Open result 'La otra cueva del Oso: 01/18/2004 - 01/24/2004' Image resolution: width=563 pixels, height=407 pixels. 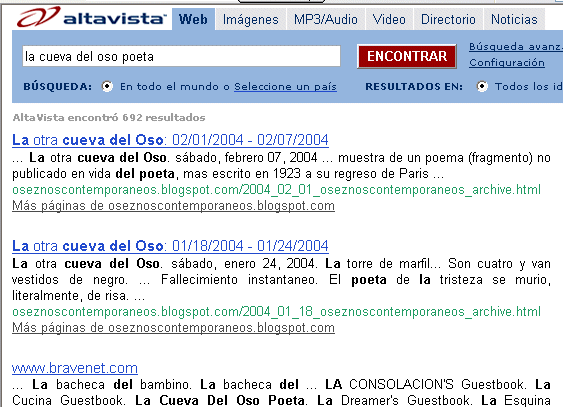click(170, 246)
